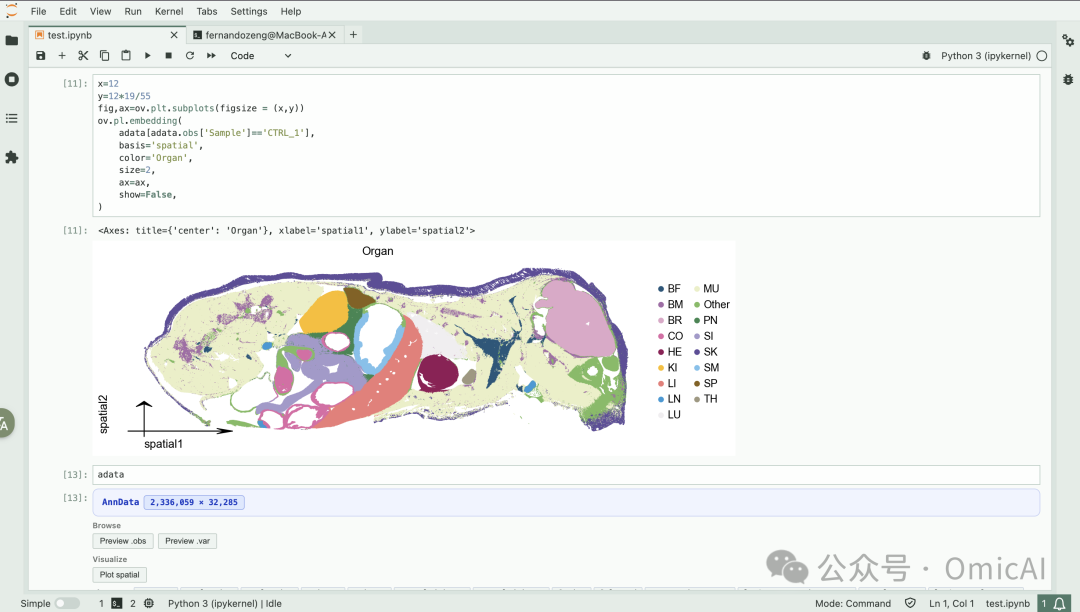Click the kernel status circle indicator
Screen dimensions: 1080x612
coord(1042,56)
